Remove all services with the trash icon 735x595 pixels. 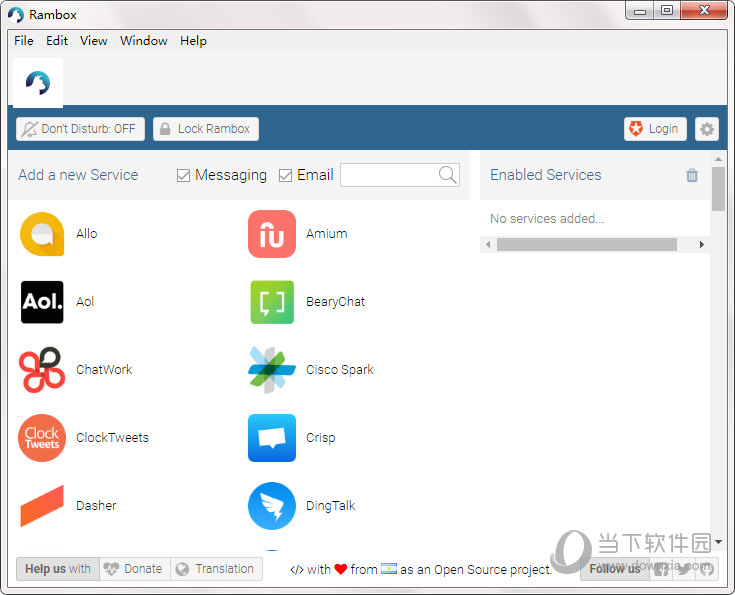[x=692, y=175]
